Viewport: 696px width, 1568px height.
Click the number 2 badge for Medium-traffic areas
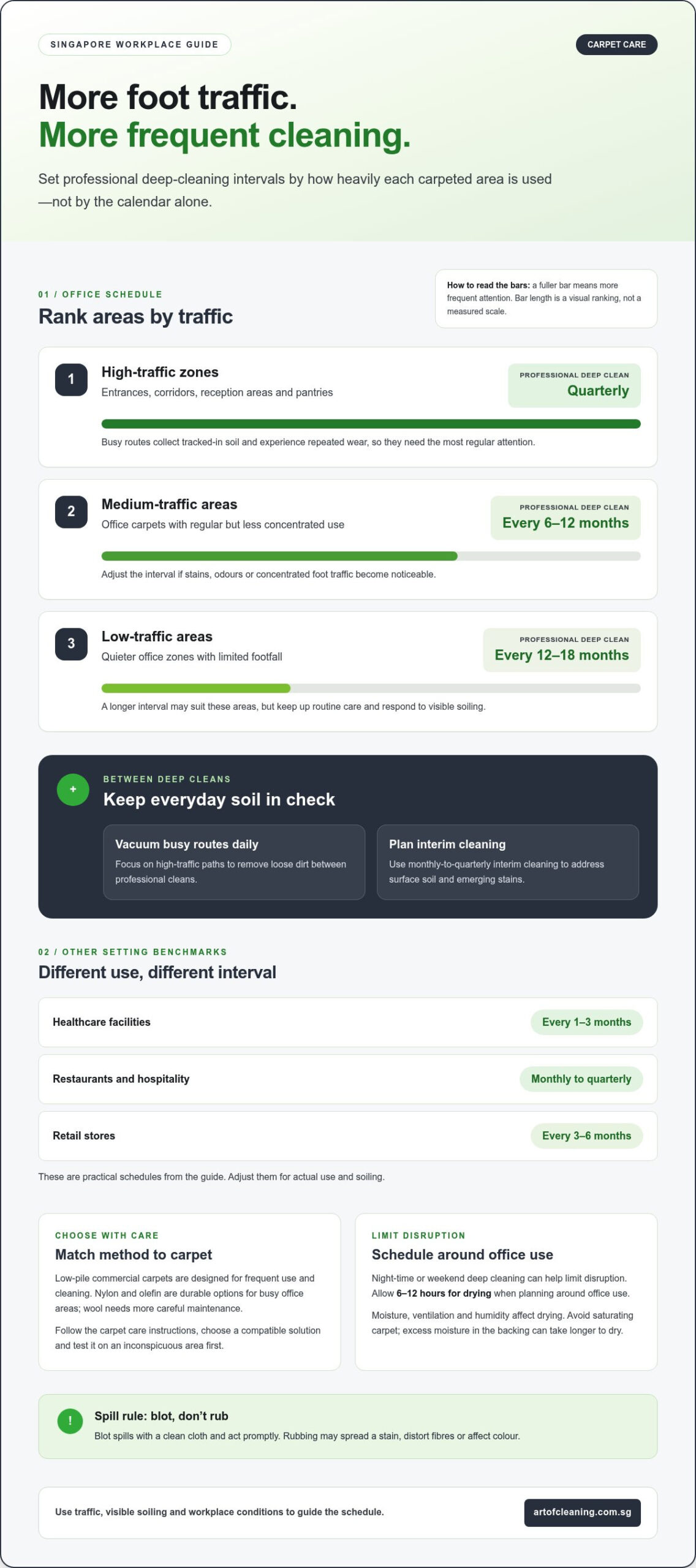[71, 511]
